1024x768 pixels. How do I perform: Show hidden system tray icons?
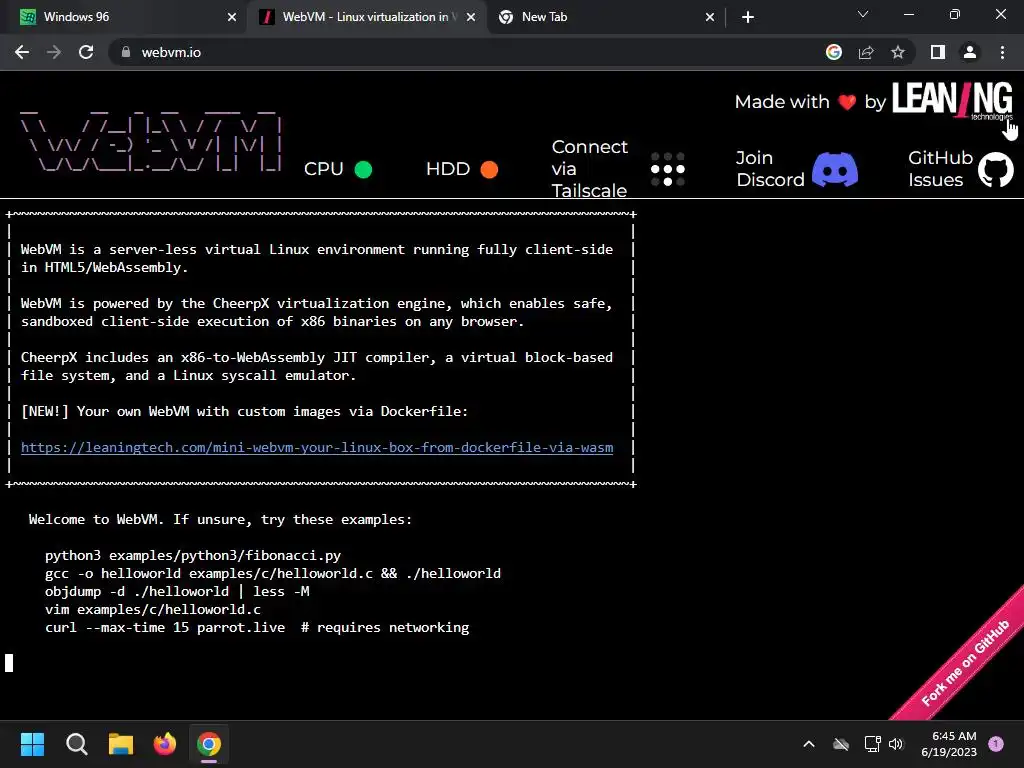(x=808, y=744)
